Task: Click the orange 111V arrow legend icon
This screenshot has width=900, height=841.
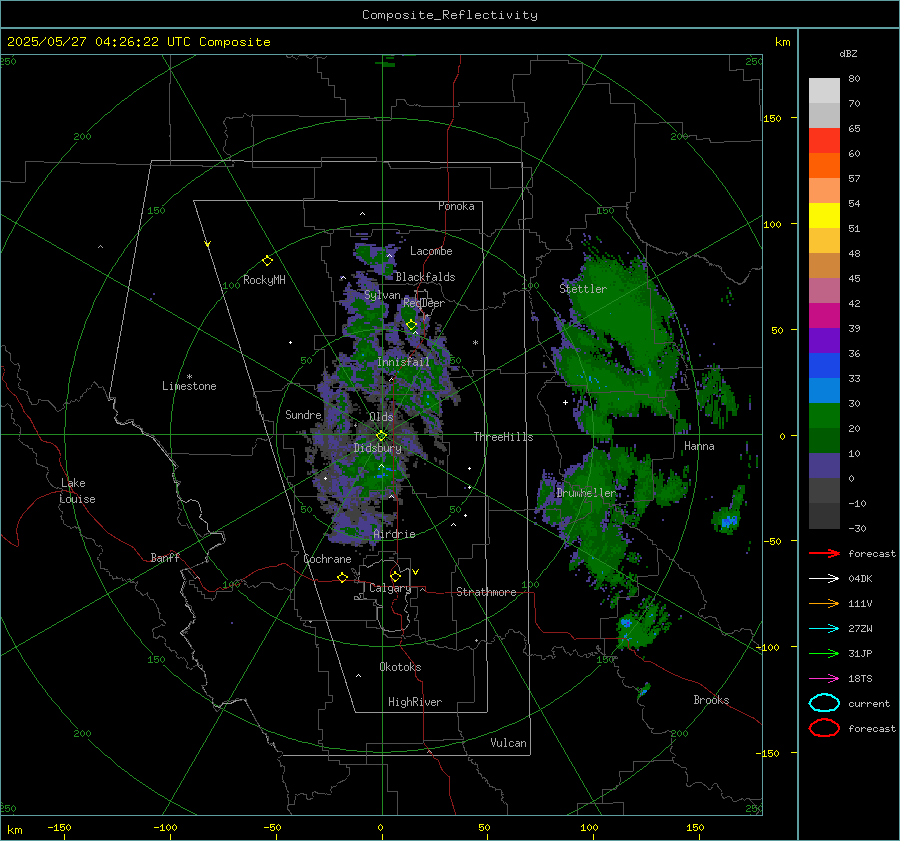Action: tap(824, 603)
